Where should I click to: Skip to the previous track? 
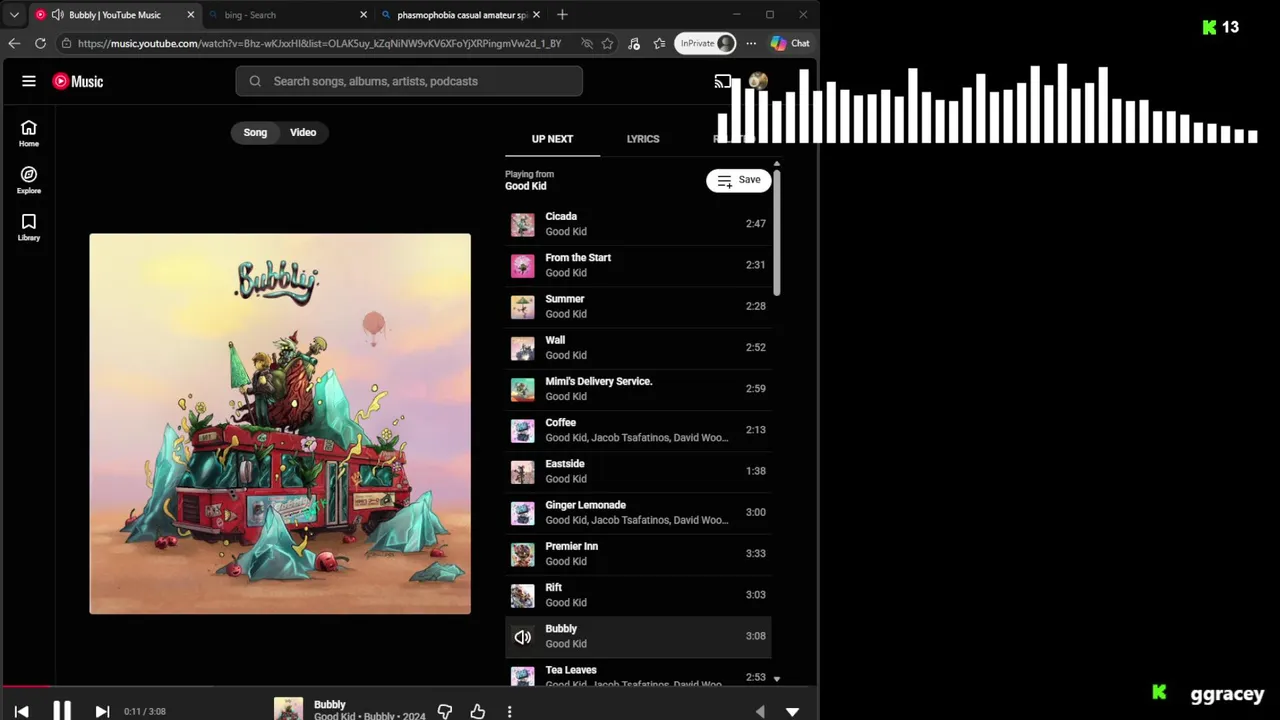pyautogui.click(x=21, y=711)
